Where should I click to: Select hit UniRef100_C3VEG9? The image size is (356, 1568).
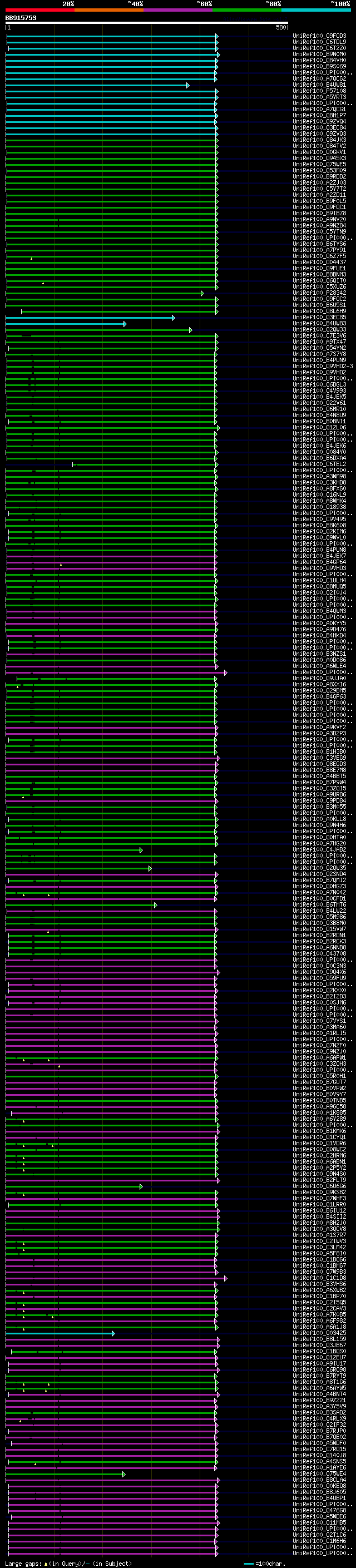(319, 758)
